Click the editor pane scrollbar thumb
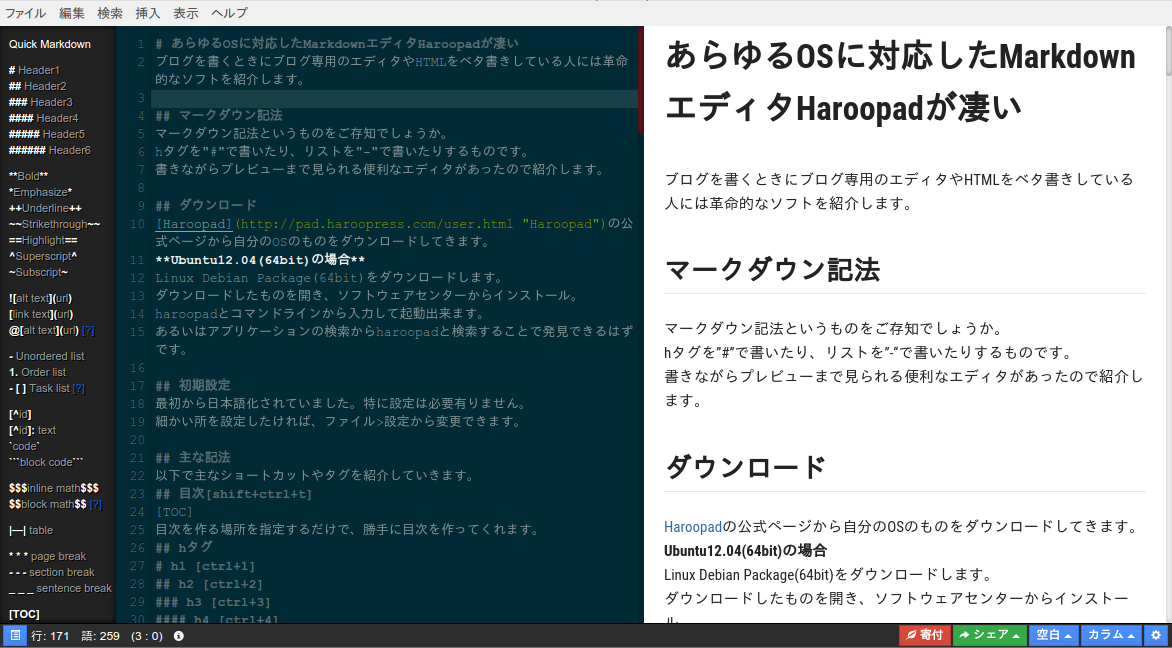 point(641,79)
